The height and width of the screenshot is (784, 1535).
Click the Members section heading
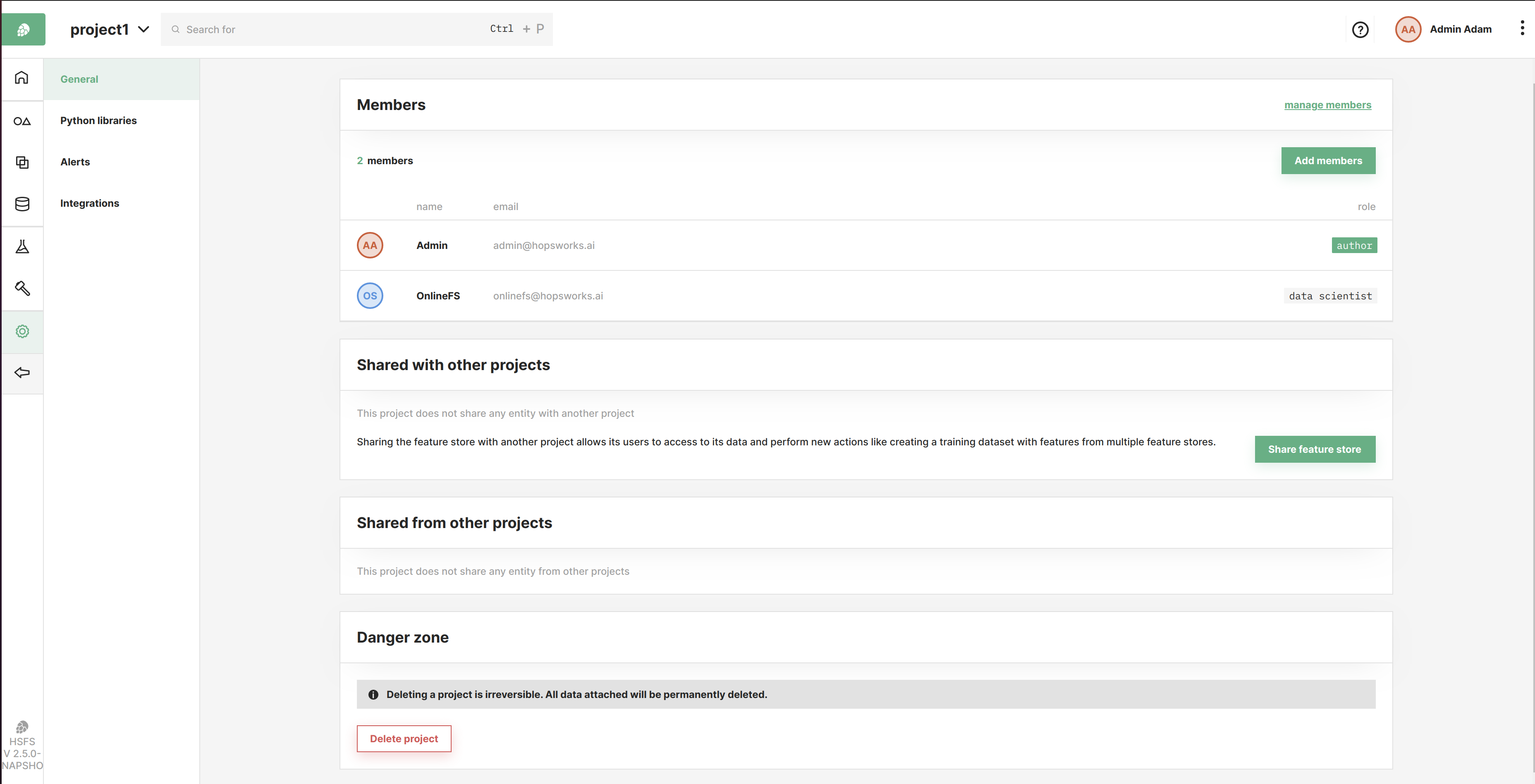coord(391,105)
